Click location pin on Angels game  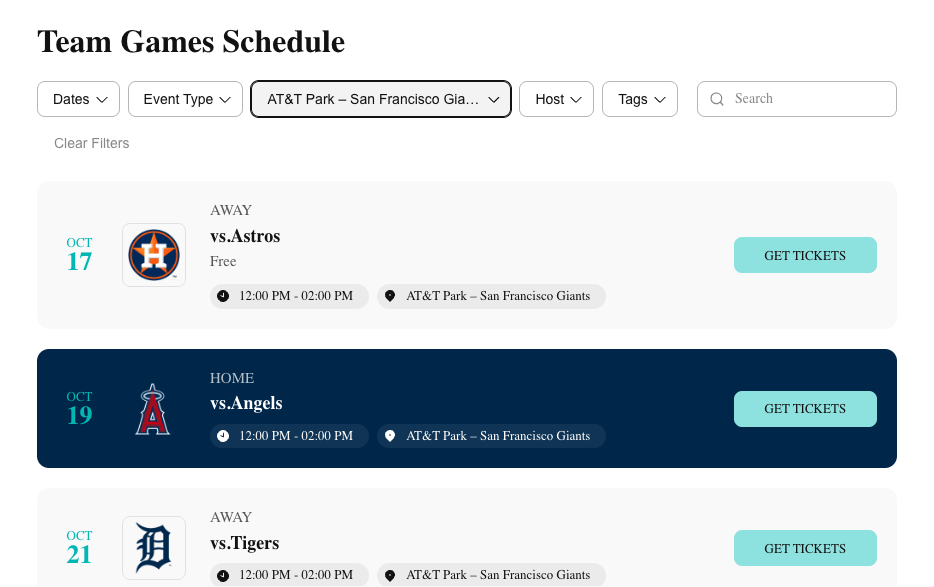tap(390, 436)
